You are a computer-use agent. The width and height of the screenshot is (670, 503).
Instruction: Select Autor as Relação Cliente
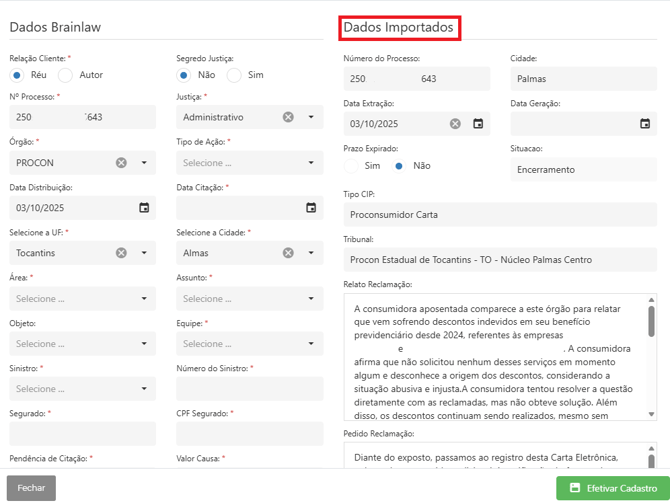(x=67, y=75)
